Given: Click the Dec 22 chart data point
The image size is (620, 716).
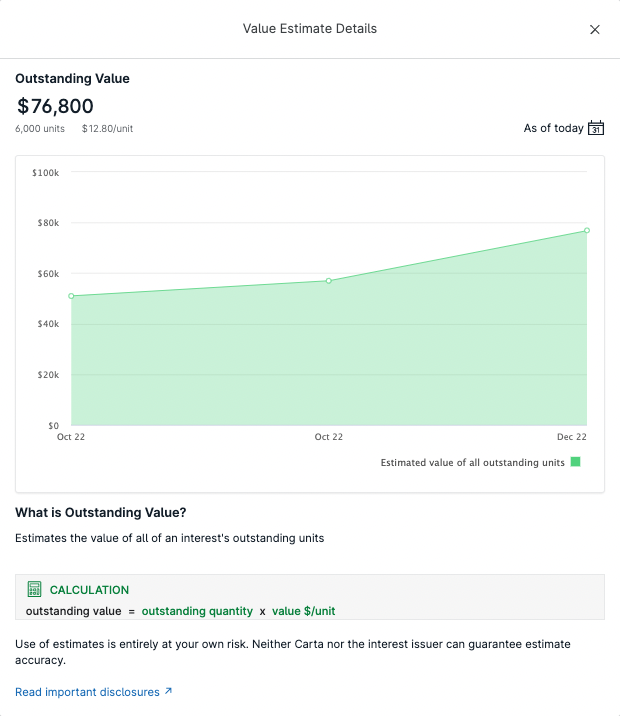Looking at the screenshot, I should [x=587, y=230].
